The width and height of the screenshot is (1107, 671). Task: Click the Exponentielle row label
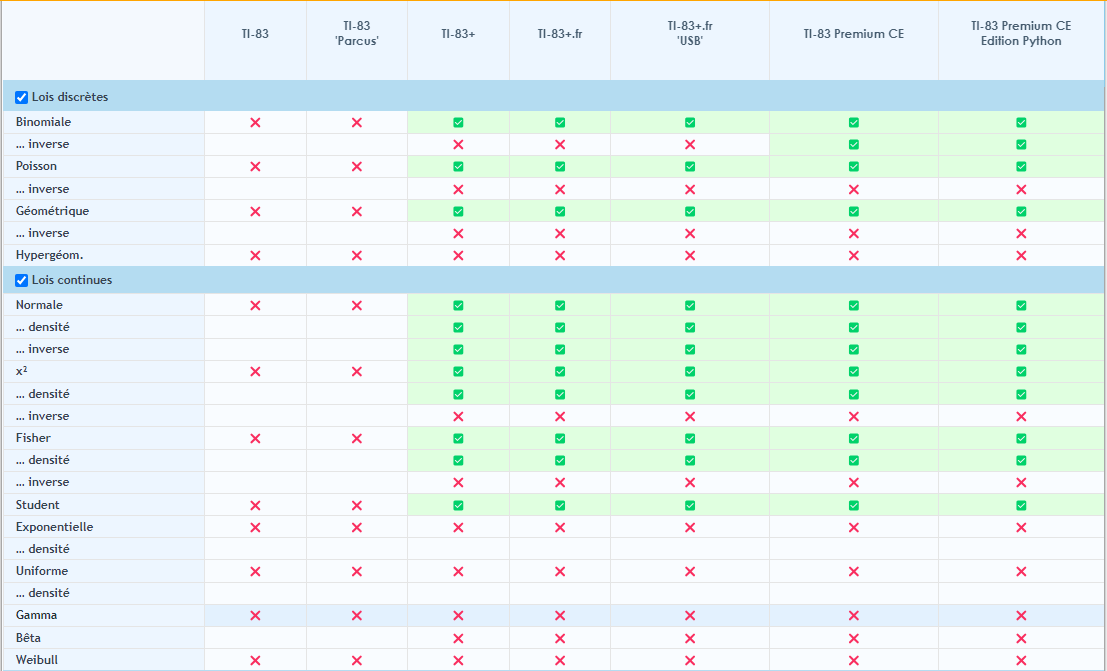pyautogui.click(x=54, y=527)
